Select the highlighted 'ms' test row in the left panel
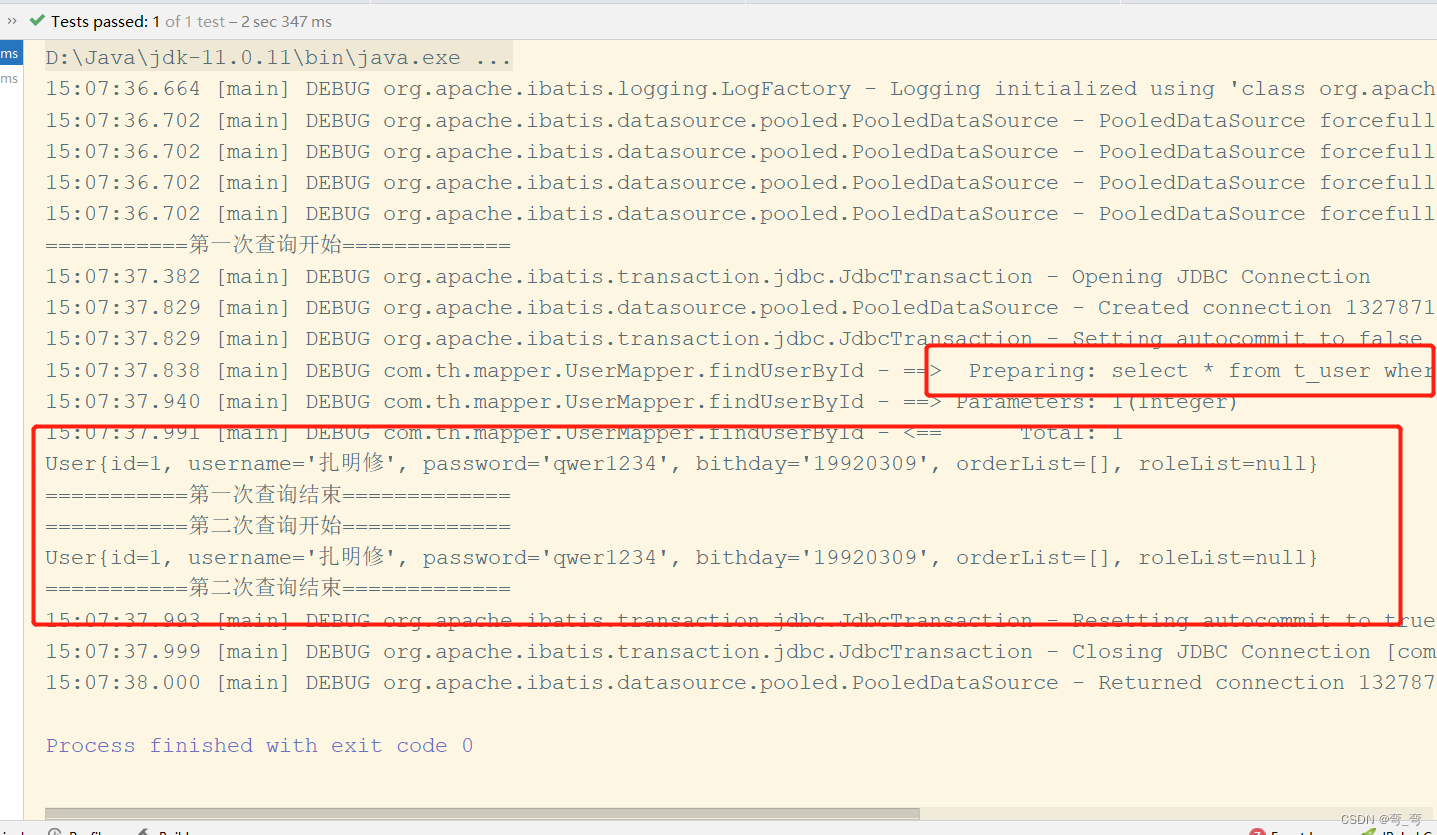Viewport: 1437px width, 835px height. click(x=10, y=53)
